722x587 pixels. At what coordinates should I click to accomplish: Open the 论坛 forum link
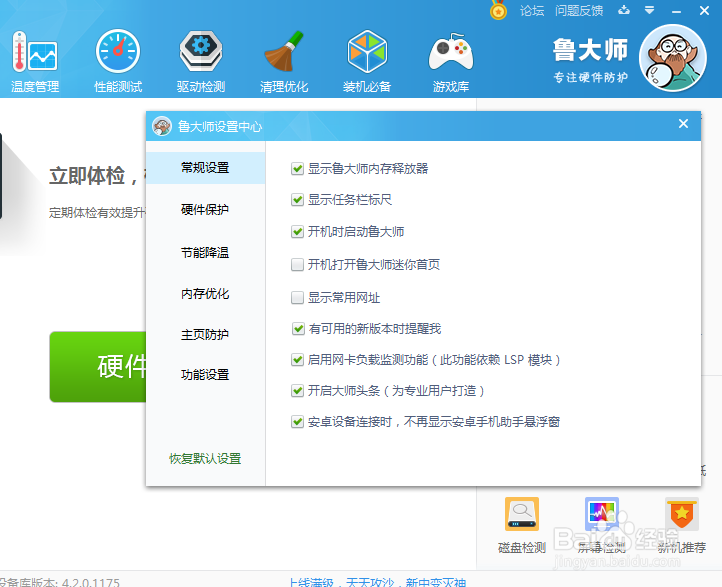pos(532,11)
